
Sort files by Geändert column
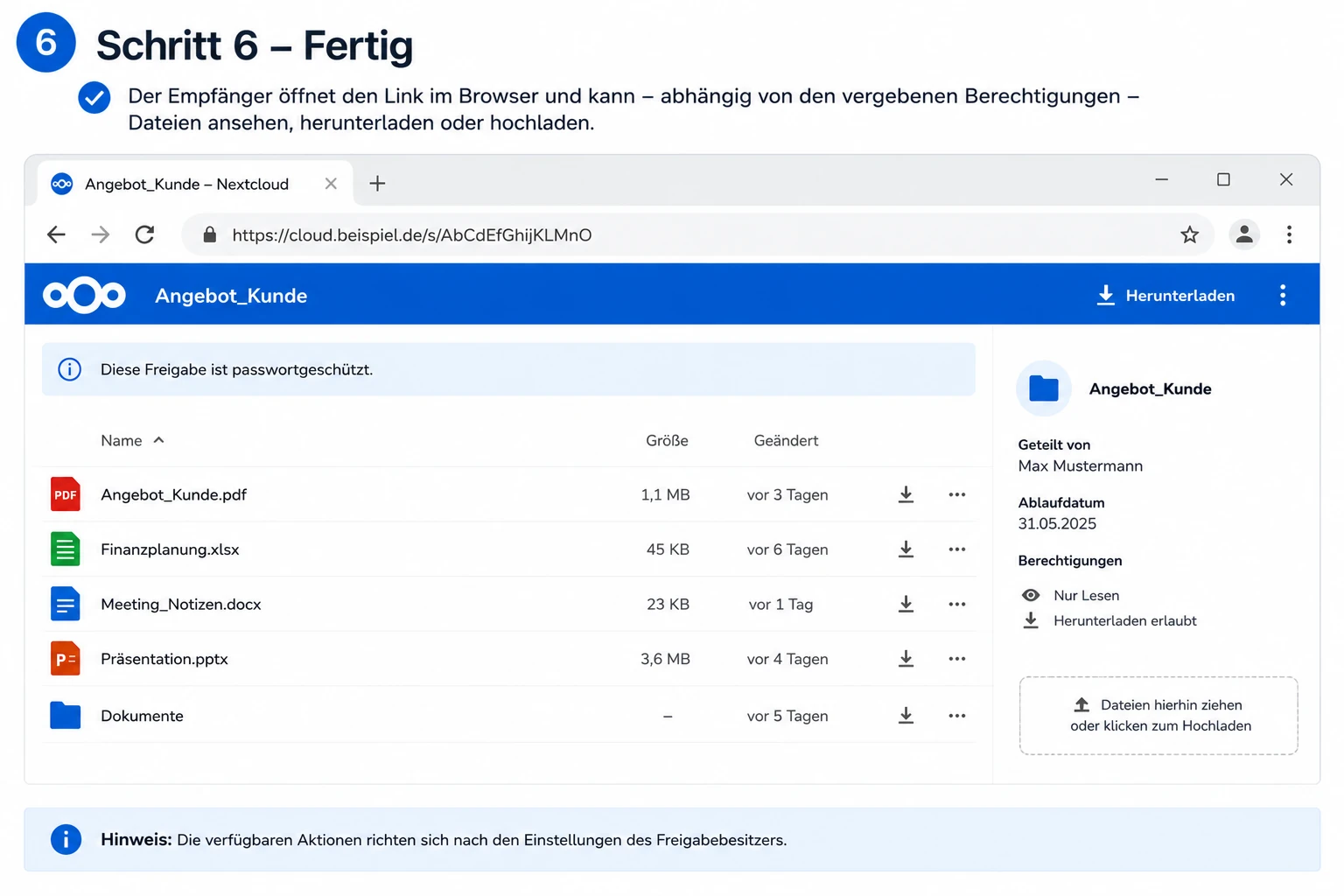click(x=786, y=441)
